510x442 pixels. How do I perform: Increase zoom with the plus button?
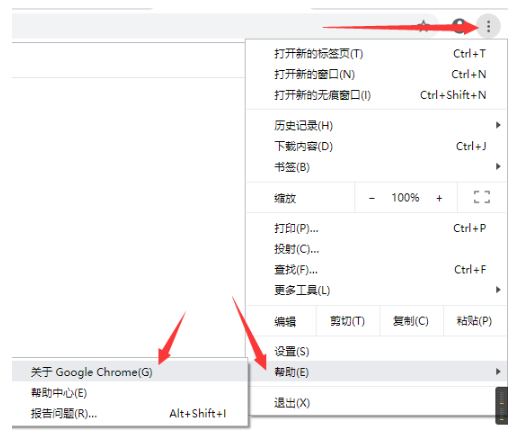(439, 198)
